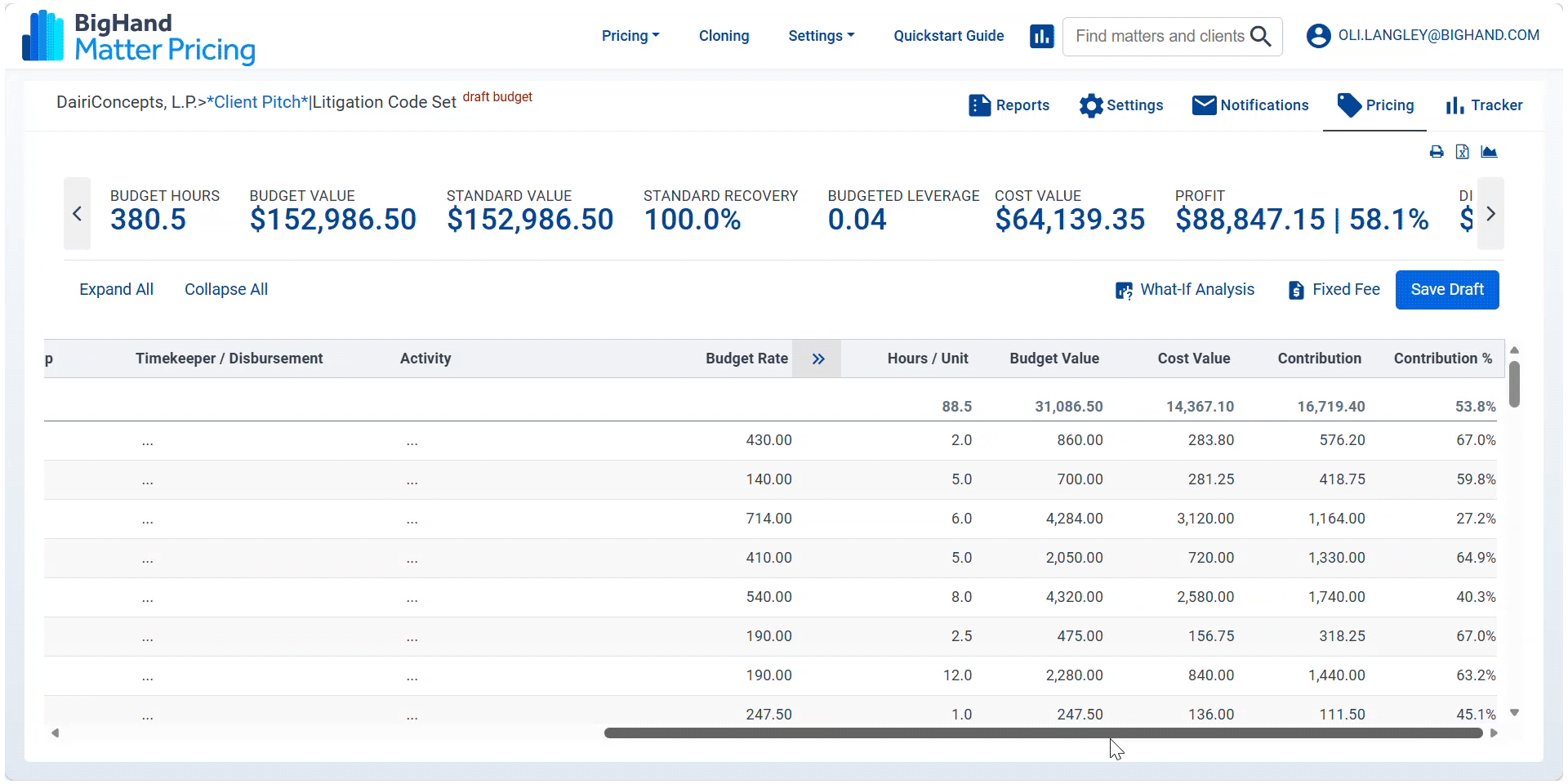This screenshot has height=784, width=1568.
Task: Show more summary metrics with right chevron
Action: [1491, 214]
